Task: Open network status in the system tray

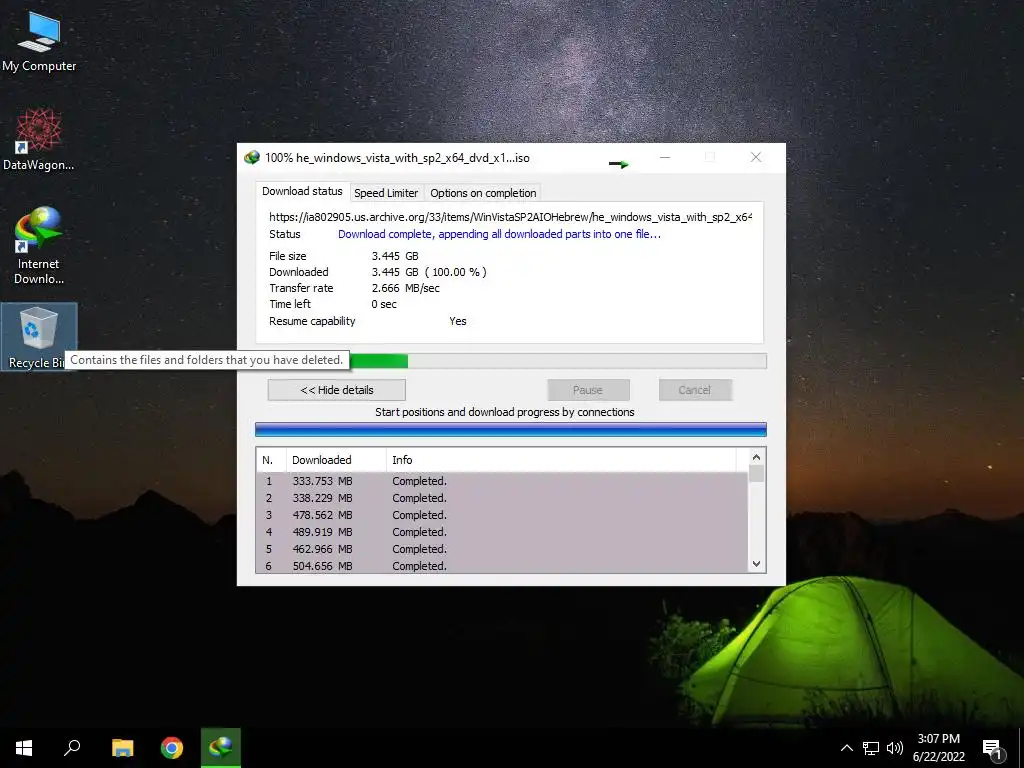Action: tap(871, 748)
